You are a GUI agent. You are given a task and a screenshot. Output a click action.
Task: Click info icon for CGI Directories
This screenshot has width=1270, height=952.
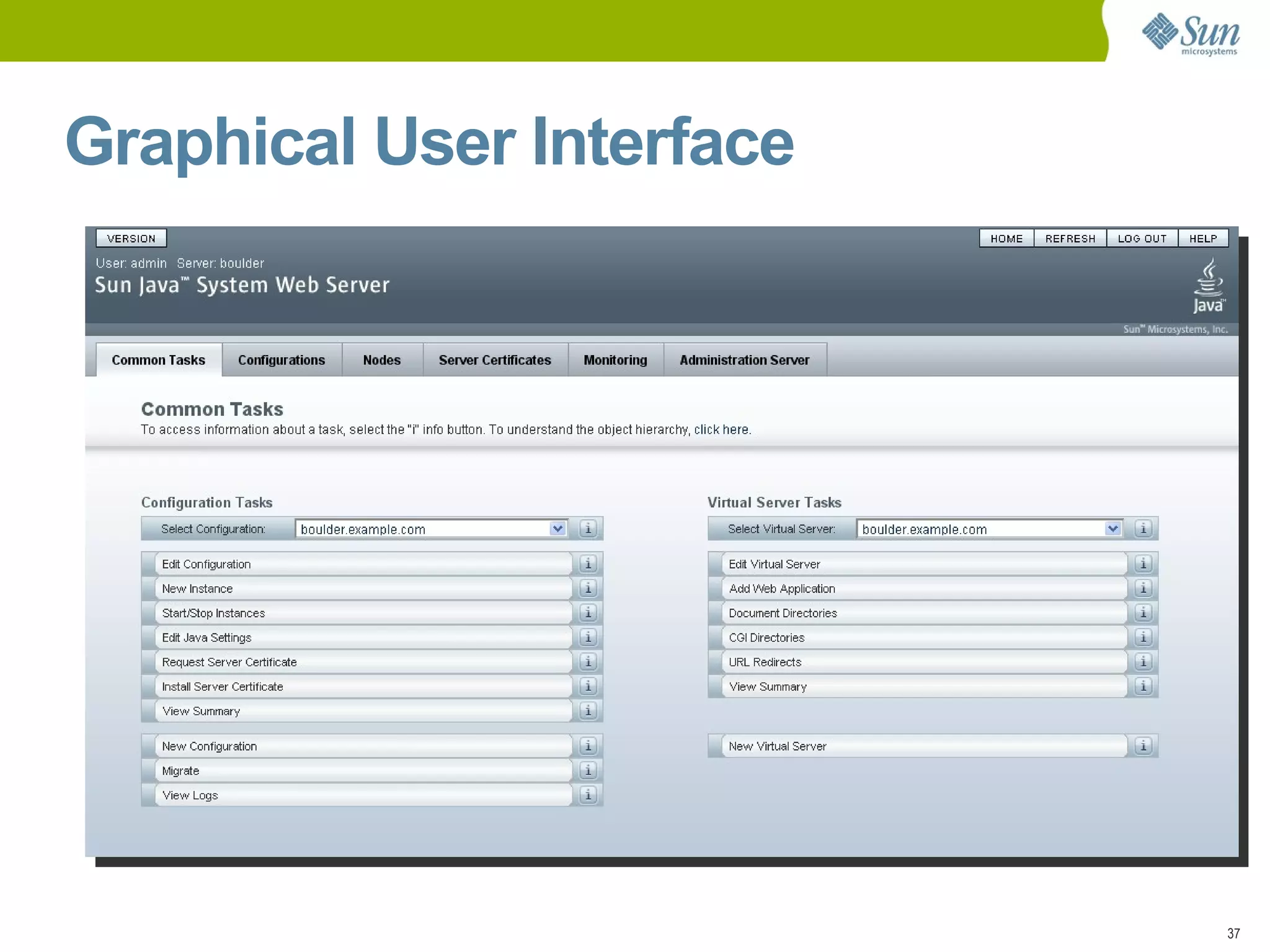coord(1143,637)
